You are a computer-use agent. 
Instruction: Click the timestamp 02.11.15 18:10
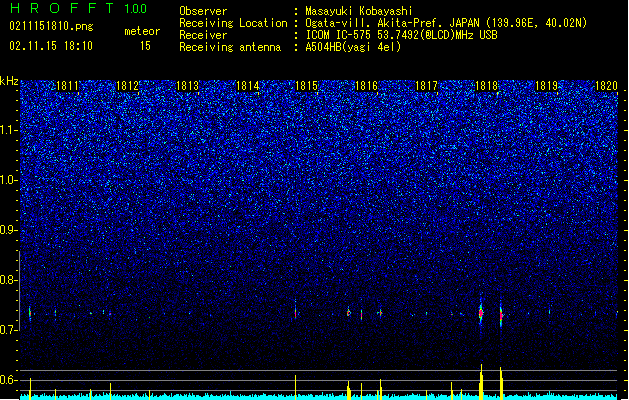(x=51, y=46)
